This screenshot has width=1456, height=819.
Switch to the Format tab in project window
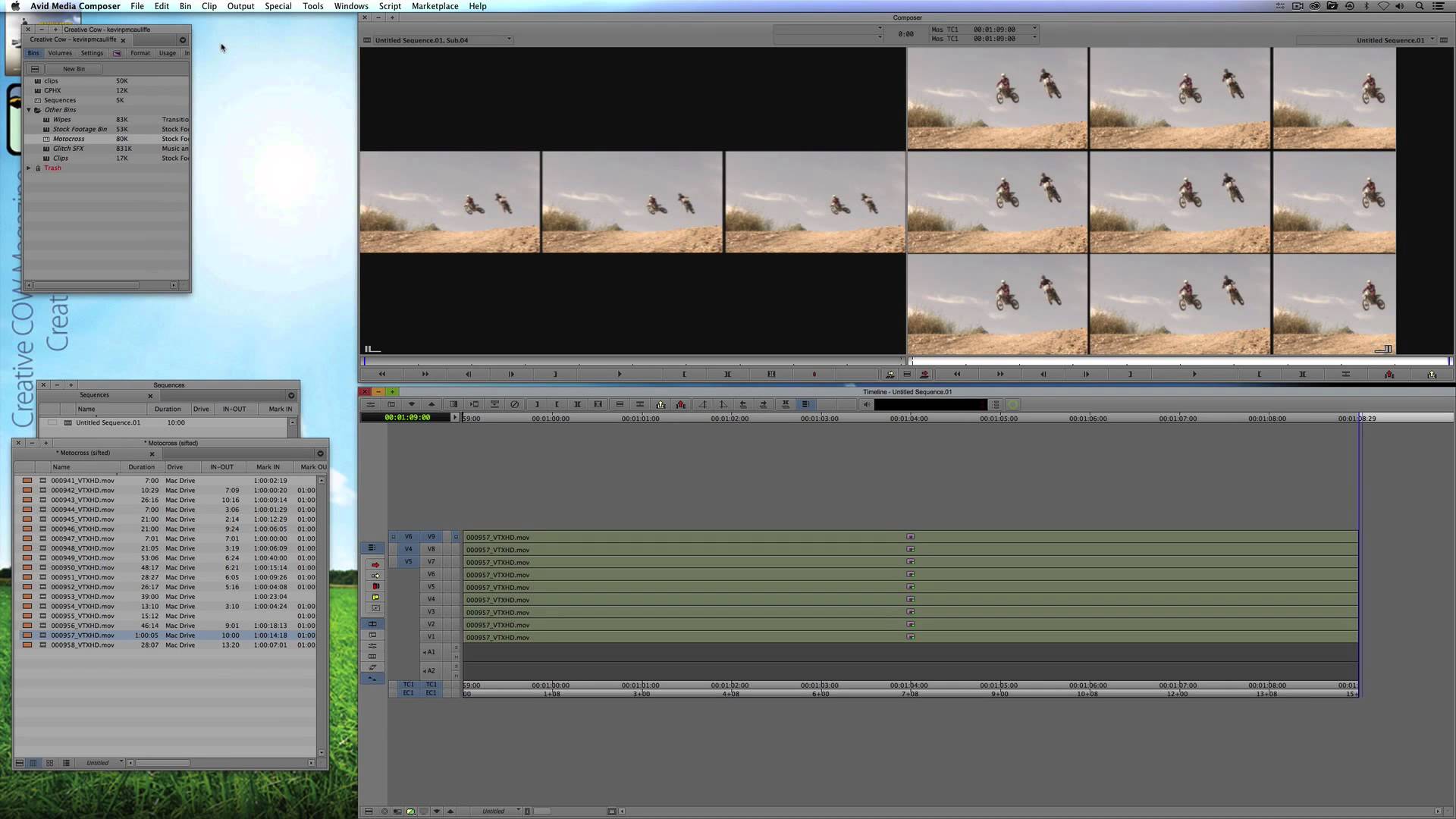click(140, 53)
